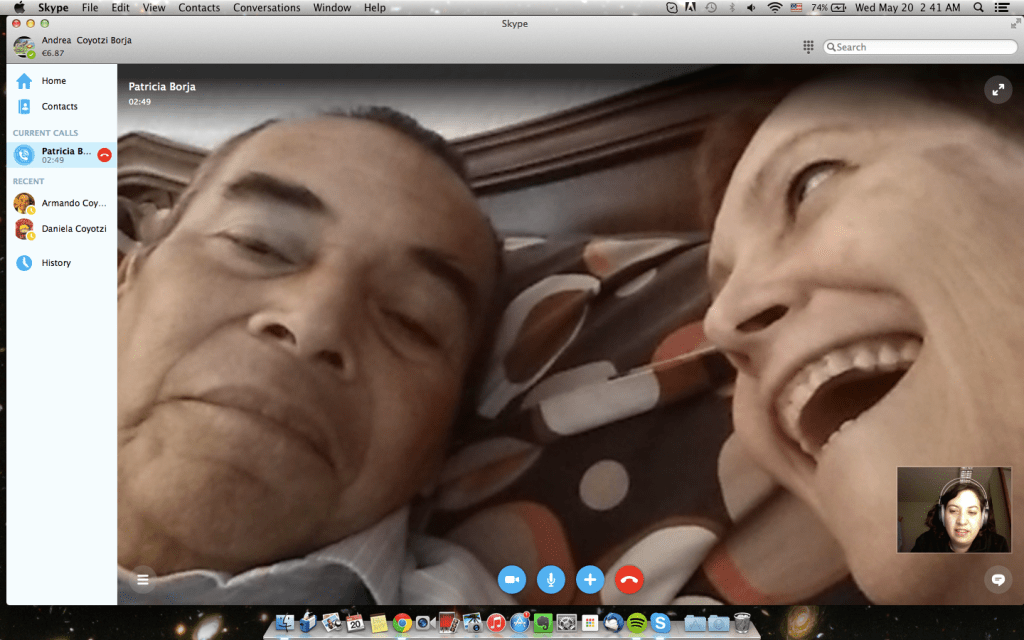
Task: Toggle the sidebar list icon in video
Action: [x=143, y=579]
